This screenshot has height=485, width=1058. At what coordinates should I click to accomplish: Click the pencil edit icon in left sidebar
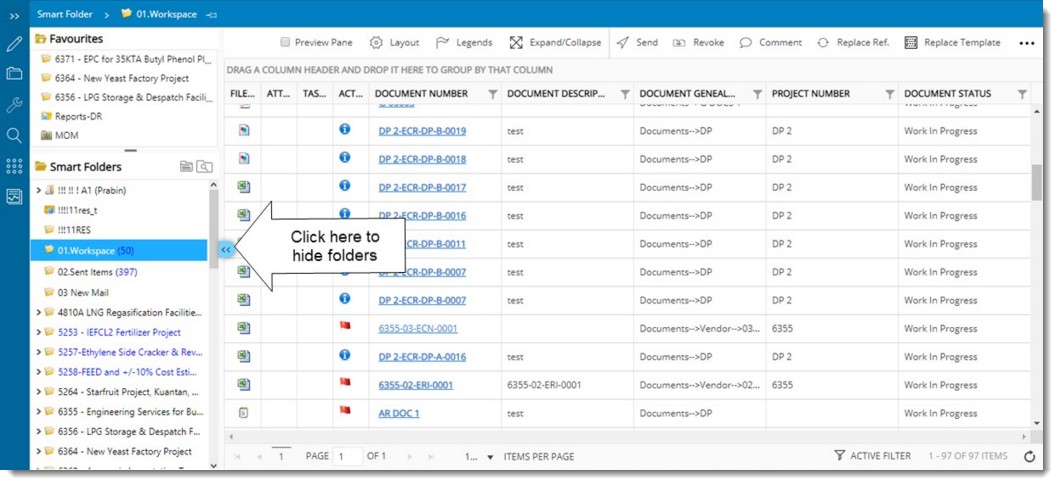click(x=14, y=44)
